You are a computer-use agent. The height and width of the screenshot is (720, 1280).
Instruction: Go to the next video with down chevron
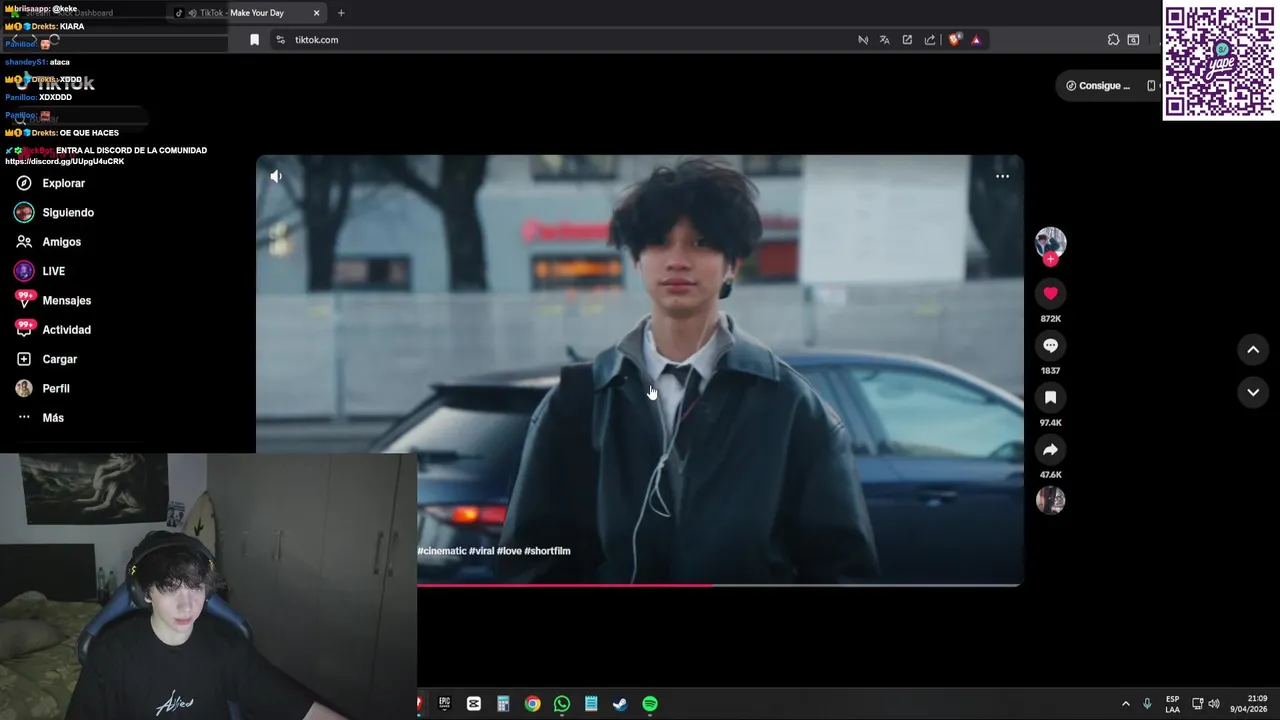[1253, 392]
